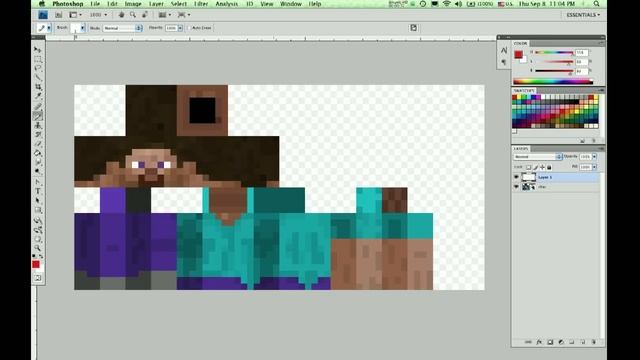The height and width of the screenshot is (360, 640).
Task: Create new swatch in Swatches panel
Action: coord(582,140)
